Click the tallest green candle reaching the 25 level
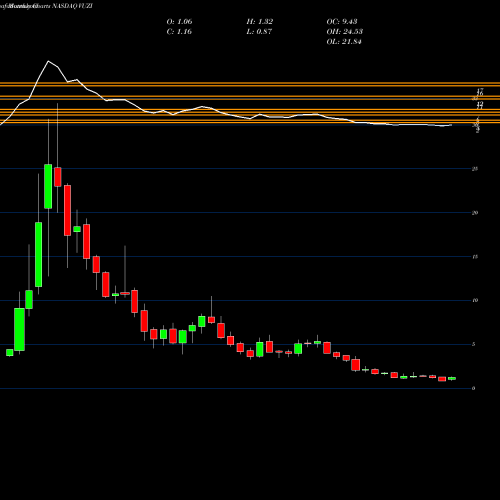Screen dimensions: 500x500 click(x=48, y=186)
